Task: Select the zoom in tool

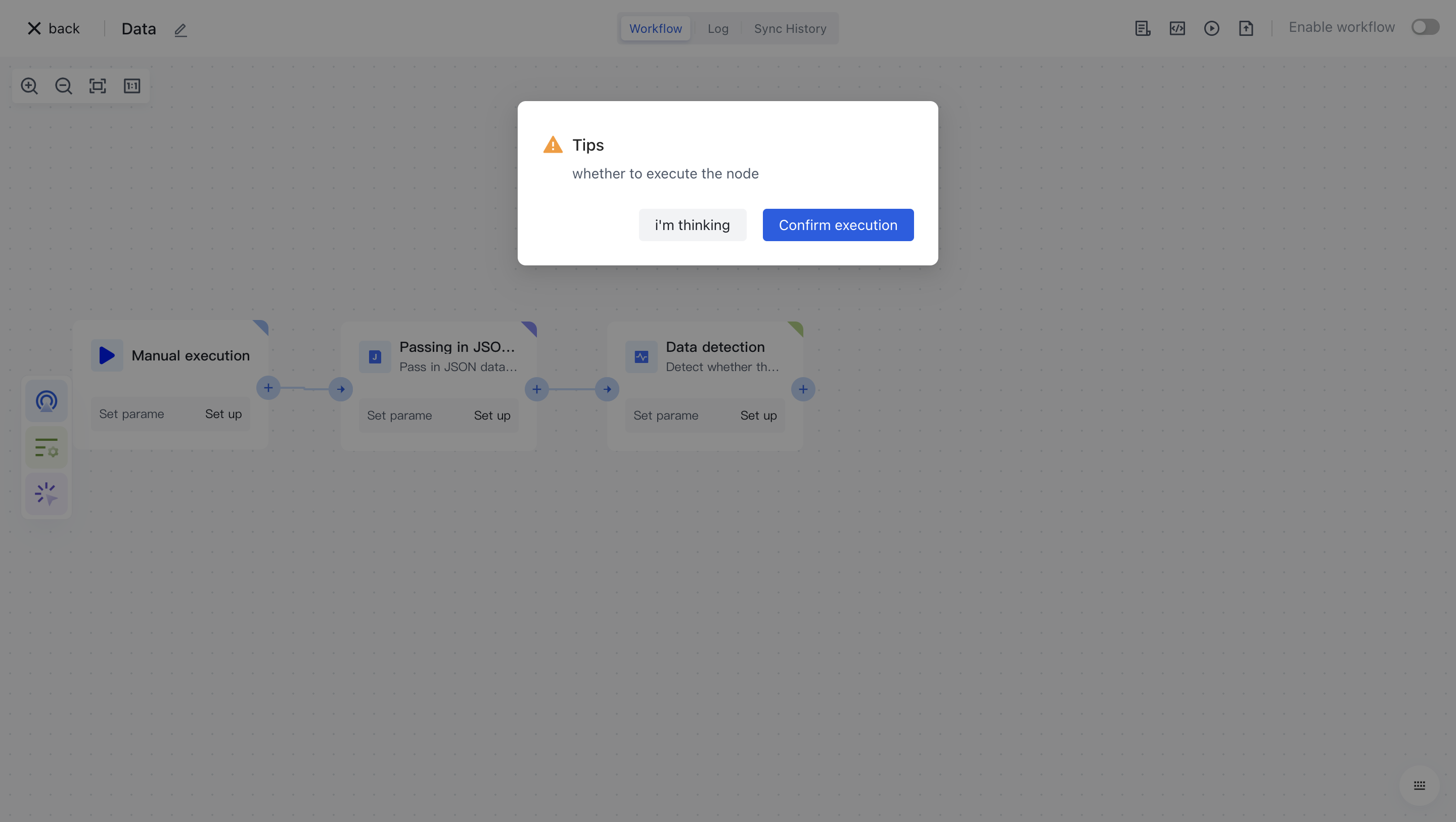Action: (x=29, y=86)
